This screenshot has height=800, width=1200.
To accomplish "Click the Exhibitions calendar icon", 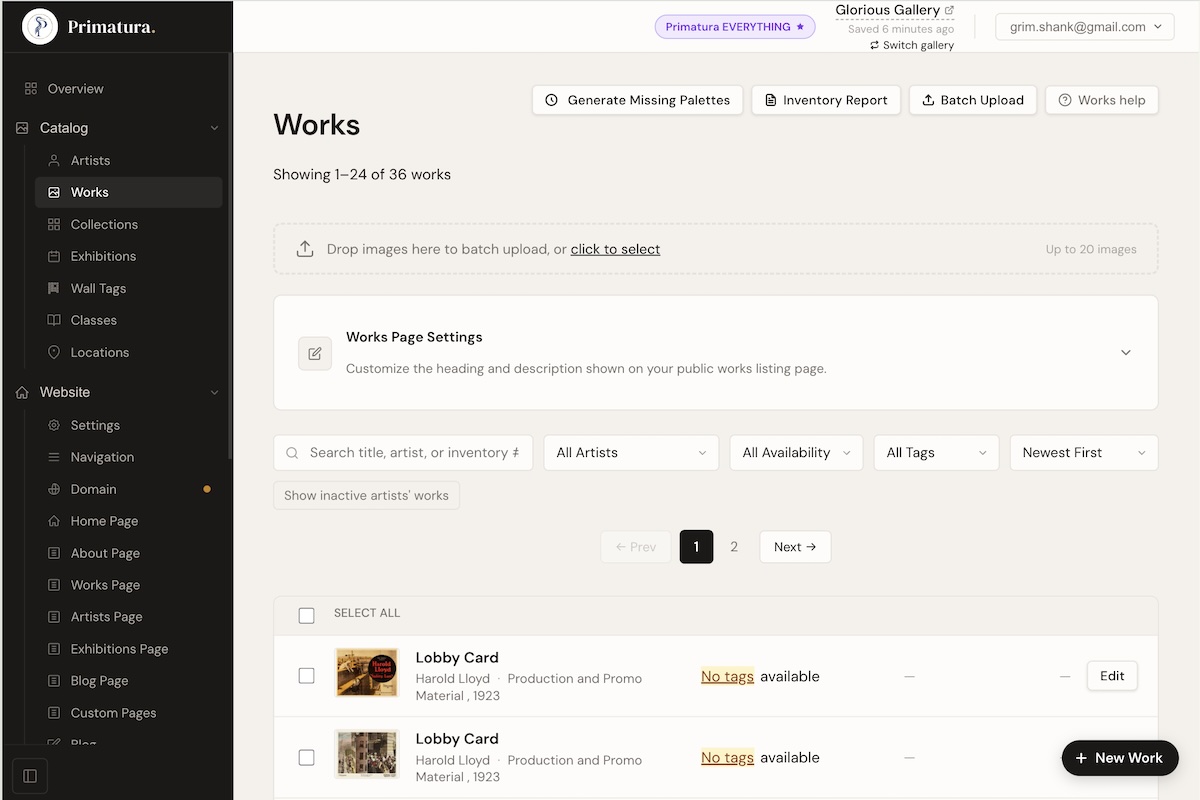I will point(54,256).
